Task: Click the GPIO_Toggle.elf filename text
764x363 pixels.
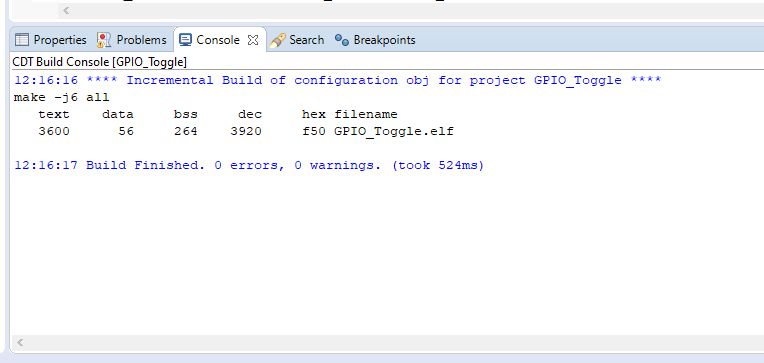Action: tap(394, 132)
